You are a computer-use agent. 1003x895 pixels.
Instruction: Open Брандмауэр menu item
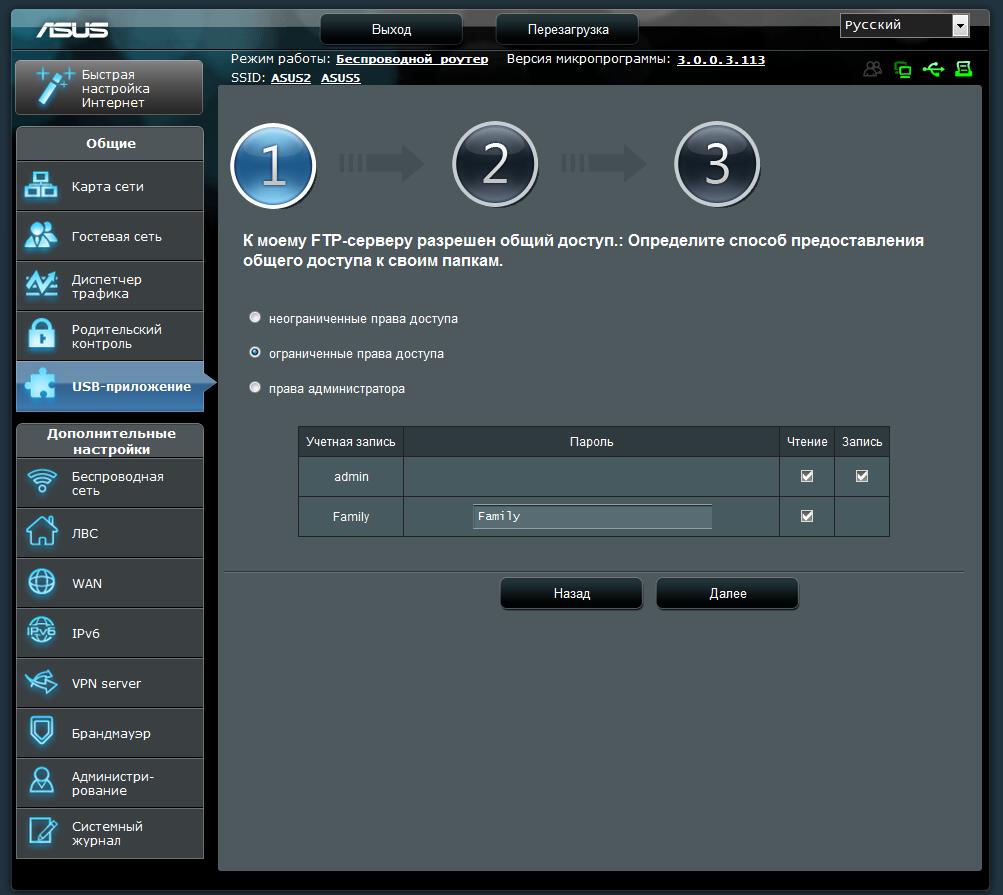pos(109,733)
